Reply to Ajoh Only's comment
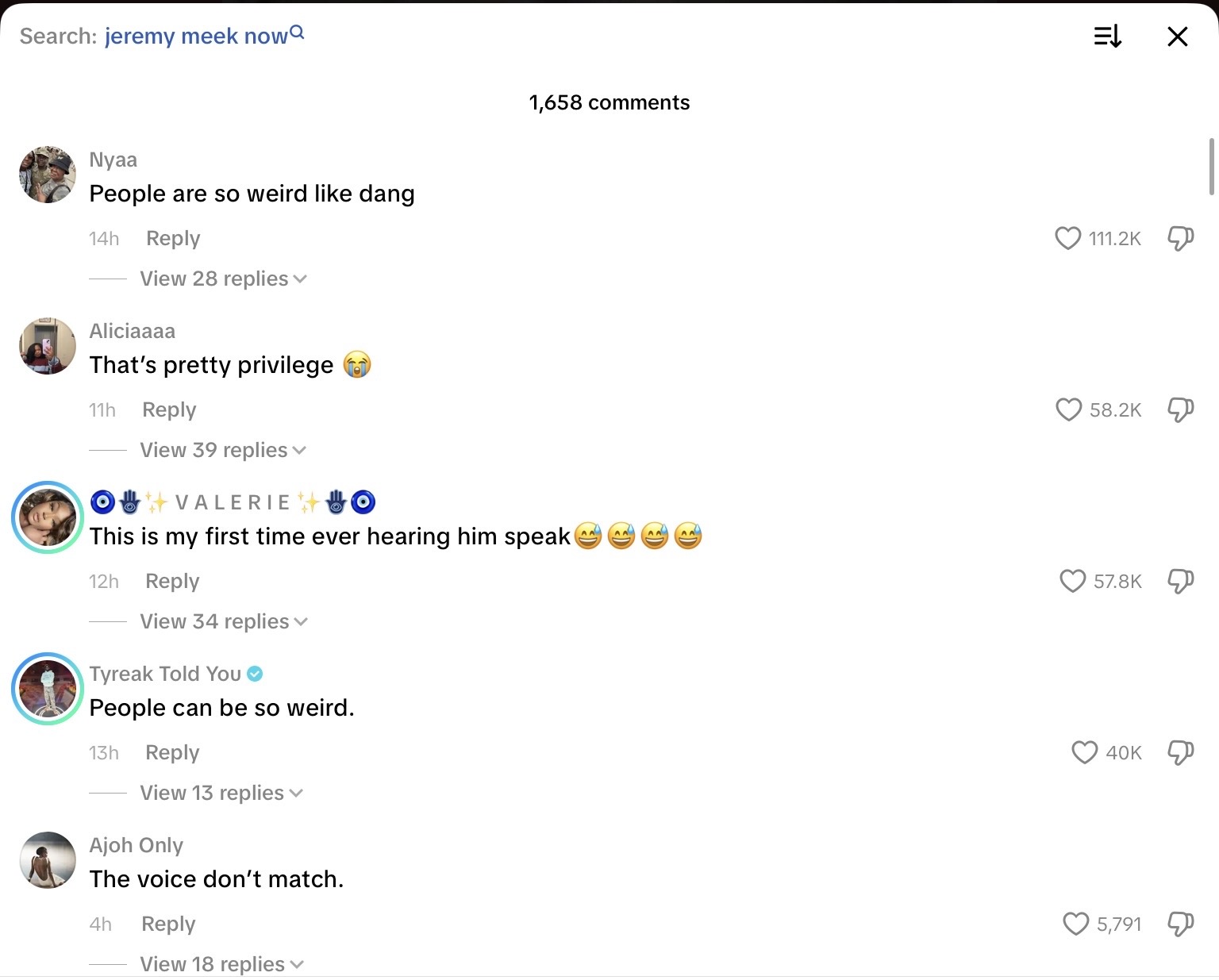Image resolution: width=1219 pixels, height=980 pixels. coord(168,924)
